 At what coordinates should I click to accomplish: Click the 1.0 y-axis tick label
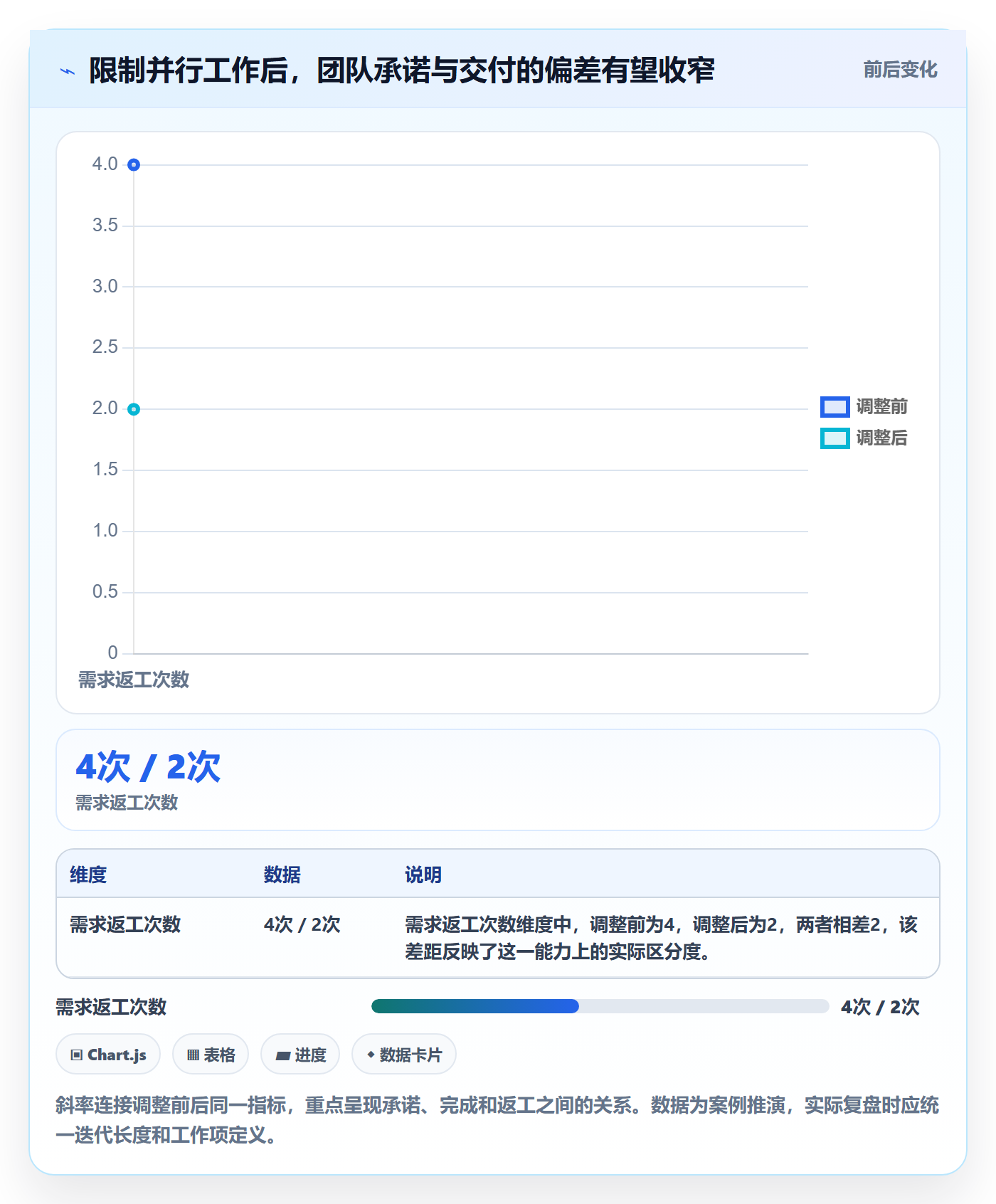tap(105, 531)
